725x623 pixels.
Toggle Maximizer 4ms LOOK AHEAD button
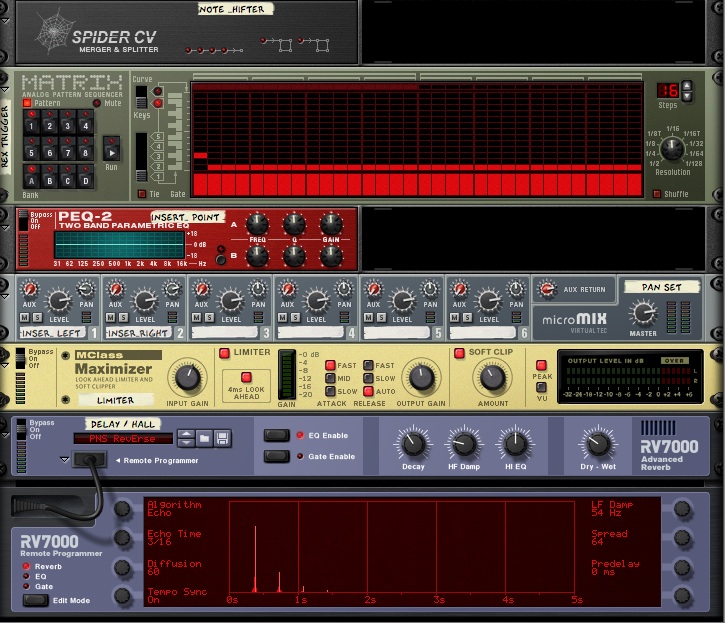[246, 377]
